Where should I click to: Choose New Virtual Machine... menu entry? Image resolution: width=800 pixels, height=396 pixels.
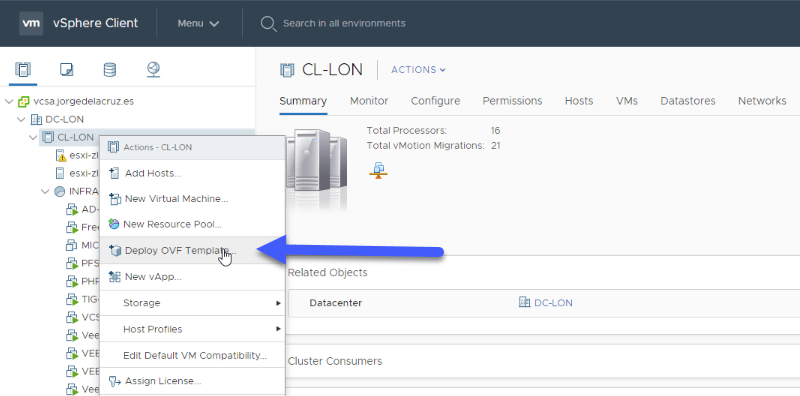click(x=192, y=199)
